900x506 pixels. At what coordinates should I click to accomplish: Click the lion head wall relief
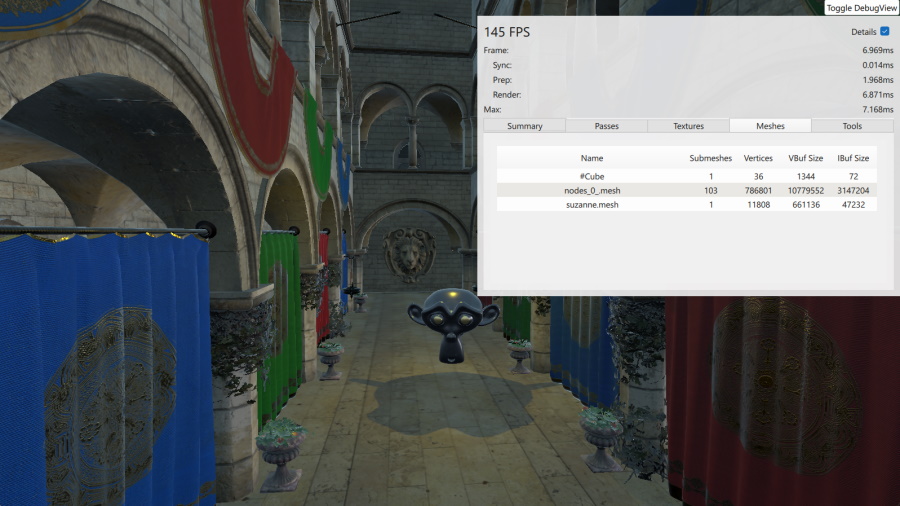pyautogui.click(x=410, y=253)
